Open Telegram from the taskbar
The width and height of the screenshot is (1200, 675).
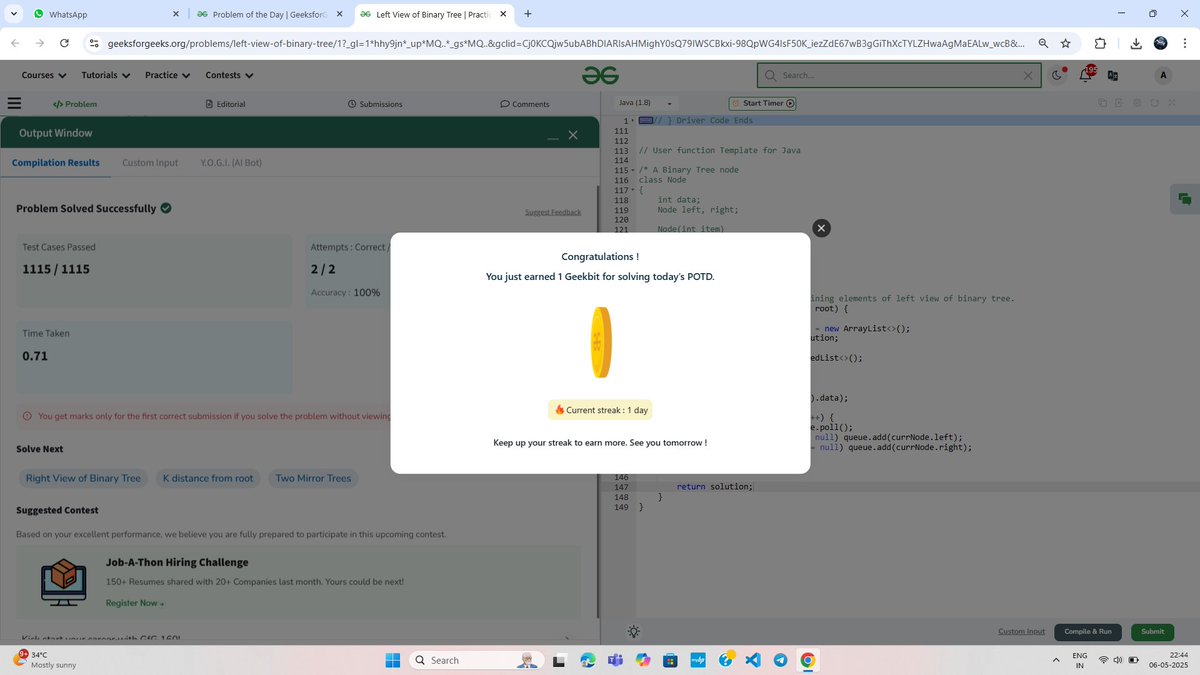pyautogui.click(x=780, y=660)
